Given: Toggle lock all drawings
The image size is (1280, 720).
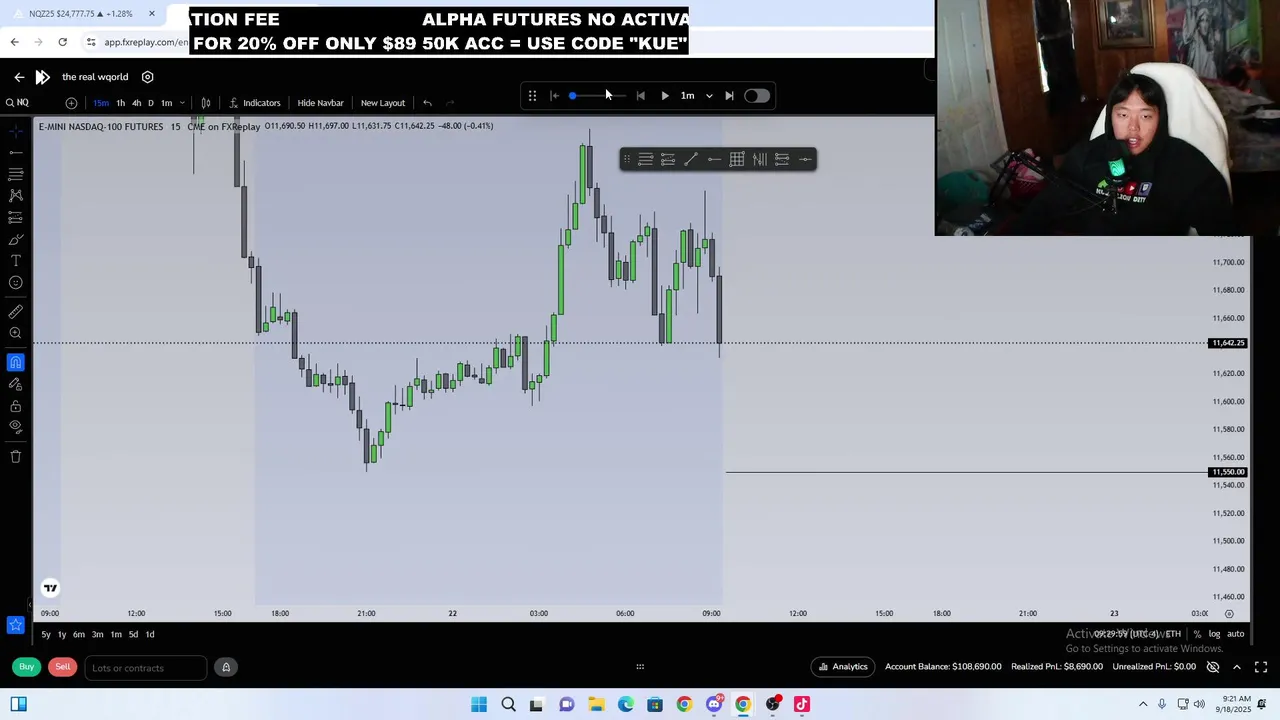Looking at the screenshot, I should pyautogui.click(x=16, y=406).
